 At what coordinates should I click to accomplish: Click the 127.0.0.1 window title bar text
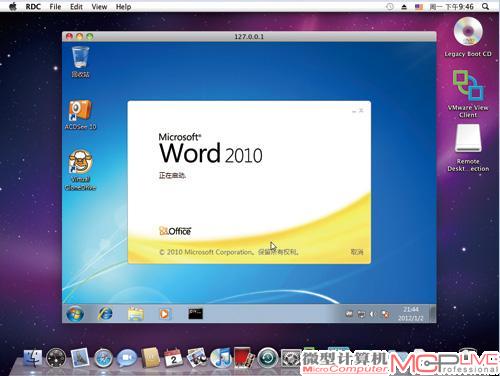pos(249,36)
